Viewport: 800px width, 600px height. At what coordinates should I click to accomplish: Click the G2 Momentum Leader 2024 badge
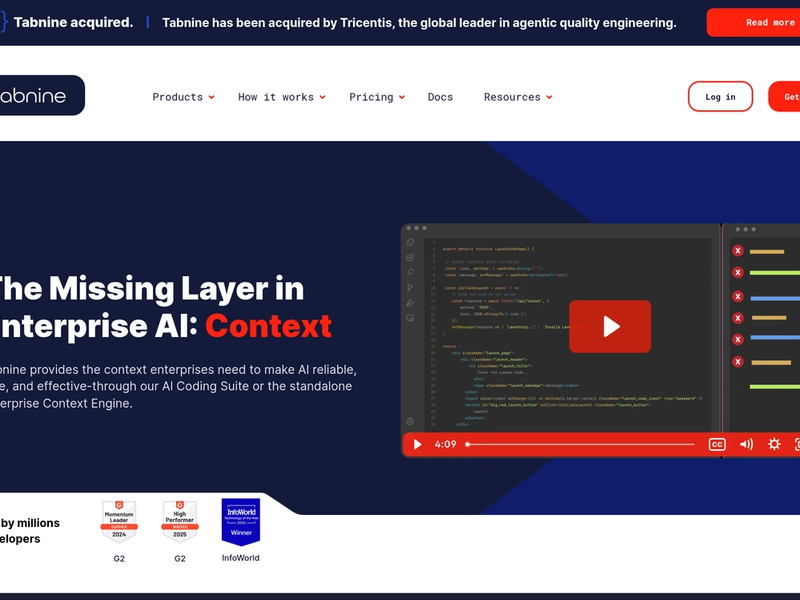pyautogui.click(x=119, y=521)
